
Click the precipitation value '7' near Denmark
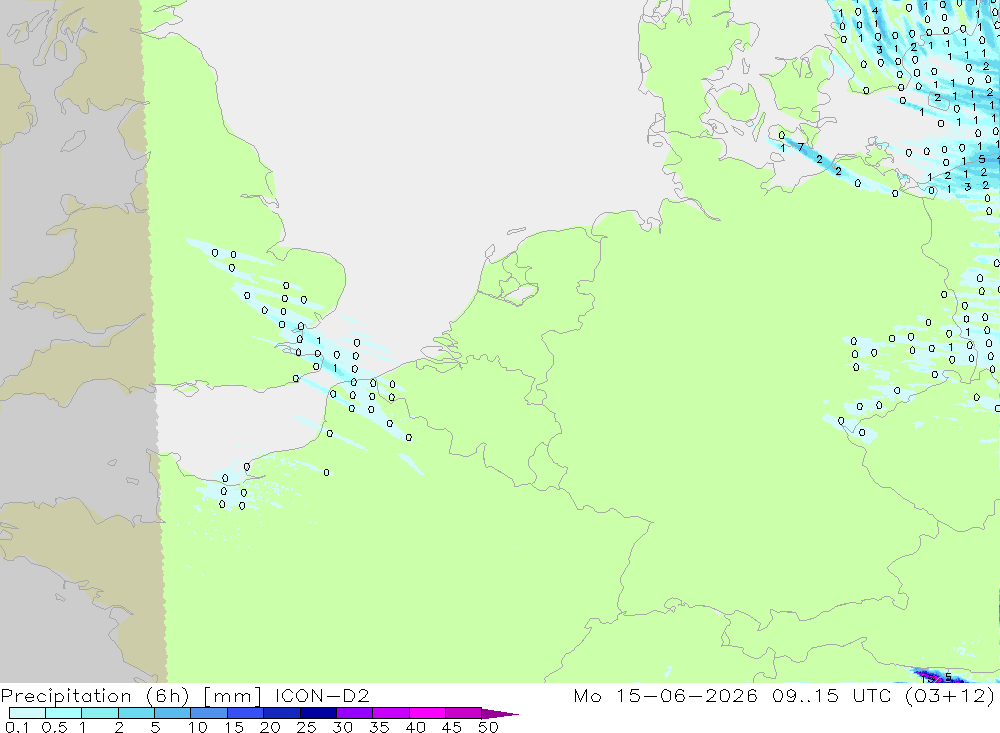(x=801, y=147)
